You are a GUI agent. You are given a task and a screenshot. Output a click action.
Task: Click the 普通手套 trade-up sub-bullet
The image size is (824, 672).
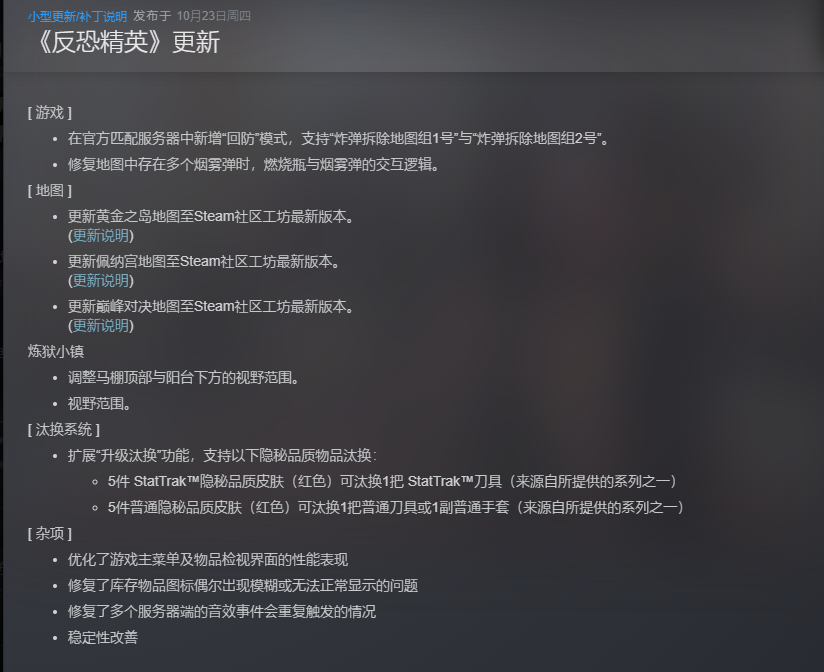click(396, 508)
